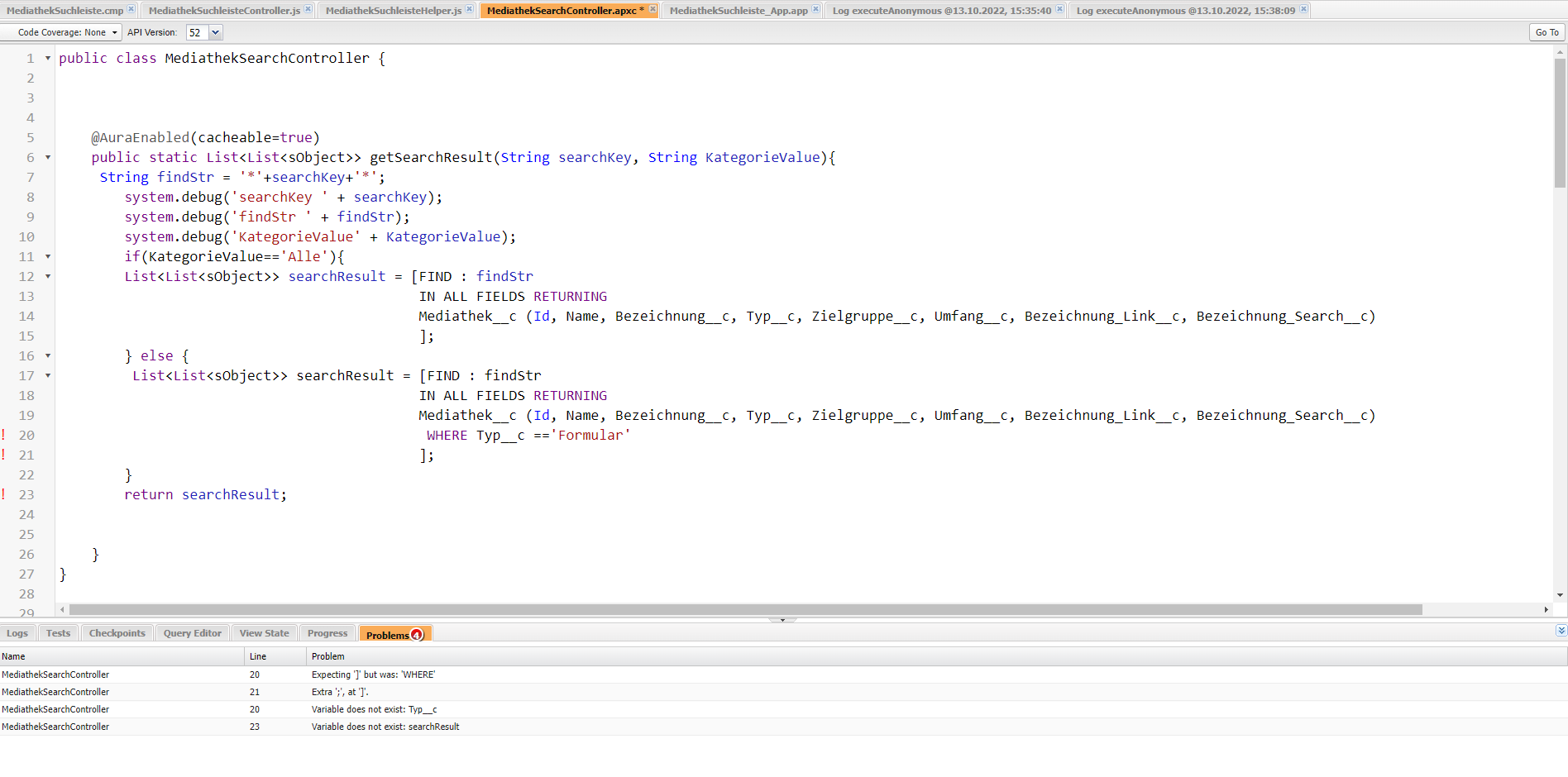Click the red error count badge on Problems tab
Viewport: 1568px width, 777px height.
418,633
